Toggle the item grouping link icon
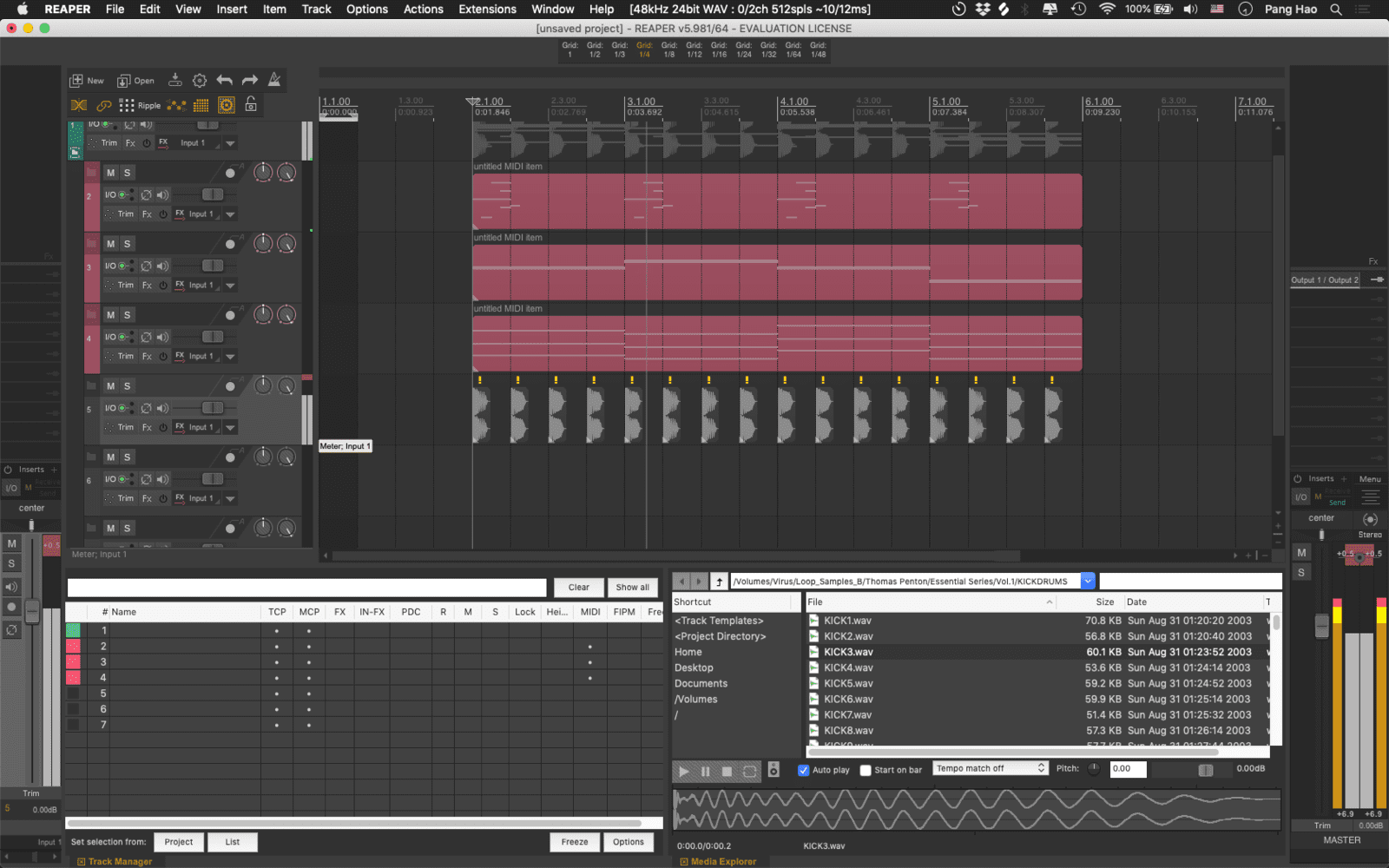 [x=103, y=105]
